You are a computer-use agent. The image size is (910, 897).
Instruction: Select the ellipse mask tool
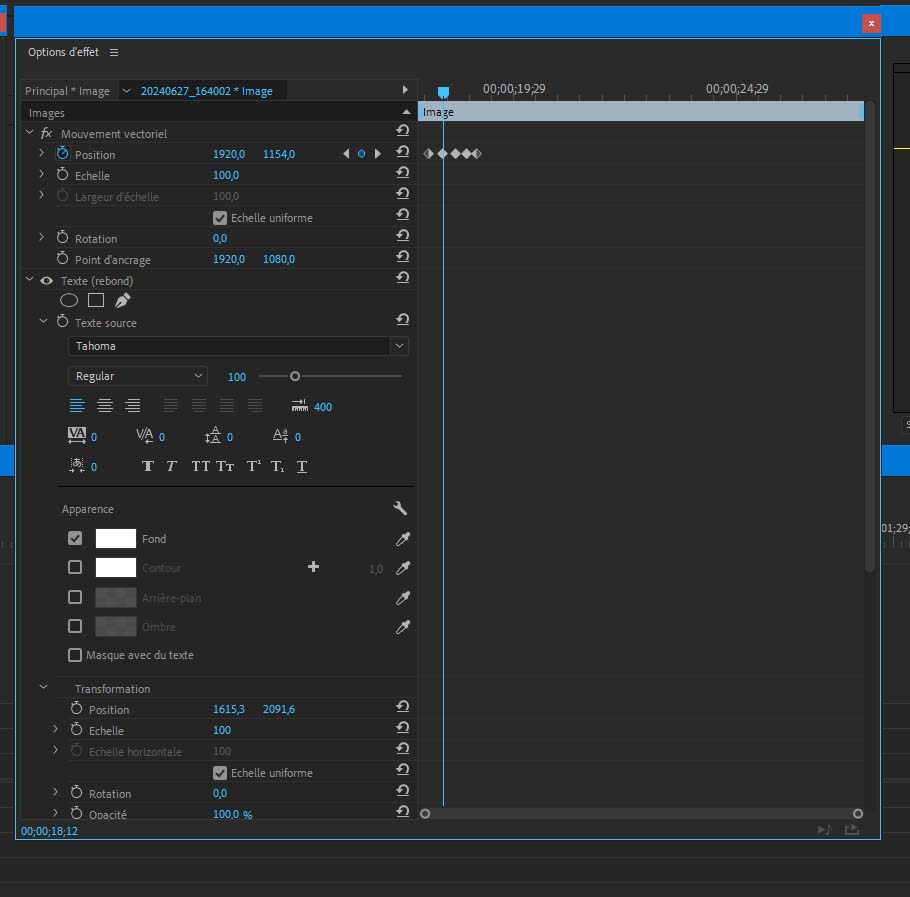click(x=69, y=300)
